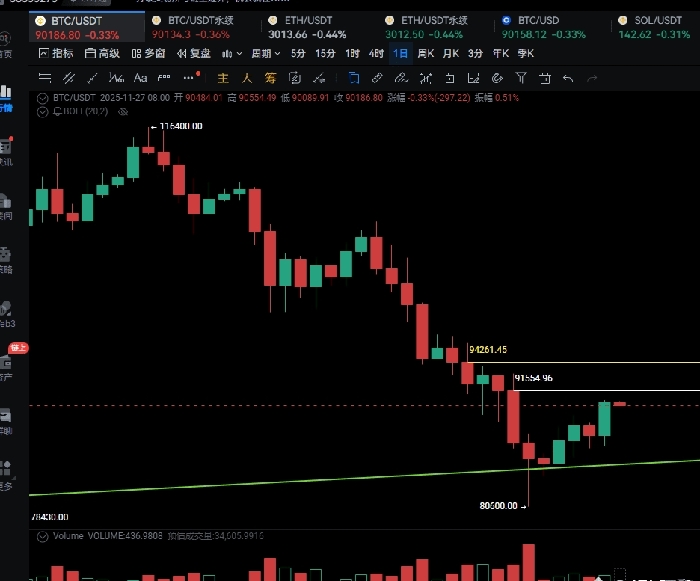
Task: Expand the Volume indicator chevron
Action: (x=42, y=537)
